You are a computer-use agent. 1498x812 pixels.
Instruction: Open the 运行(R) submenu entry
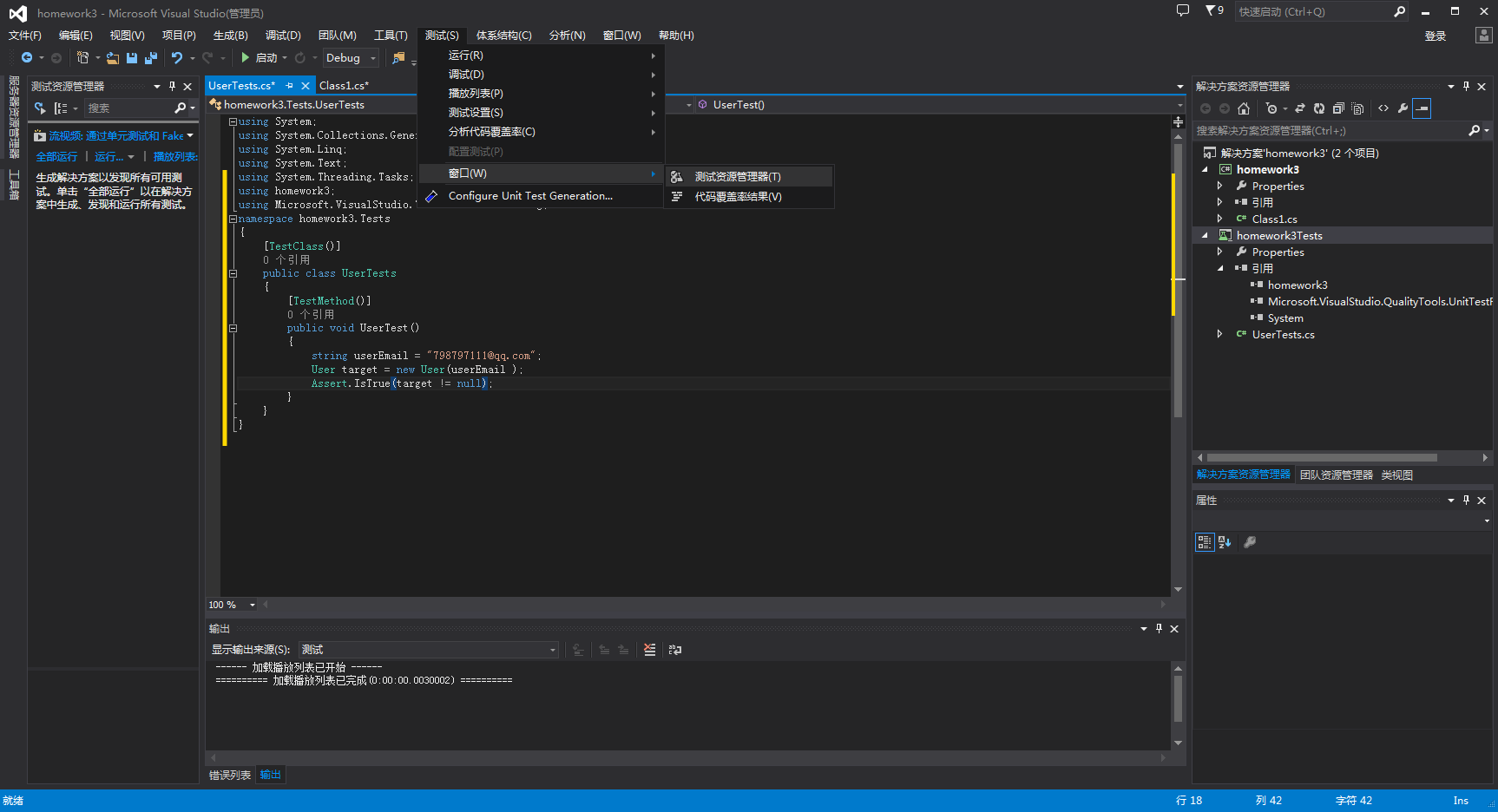[x=541, y=56]
